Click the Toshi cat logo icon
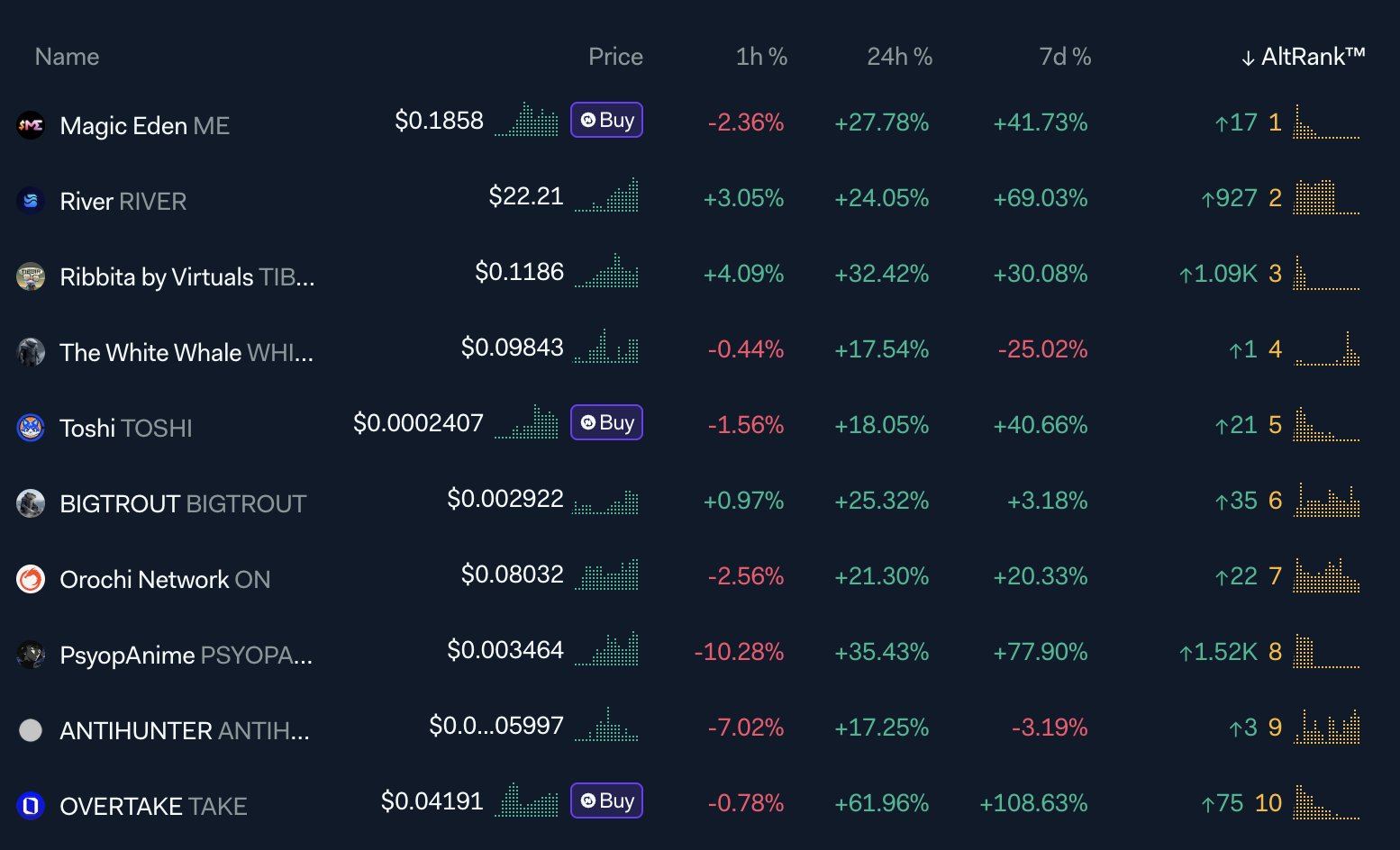 tap(31, 428)
